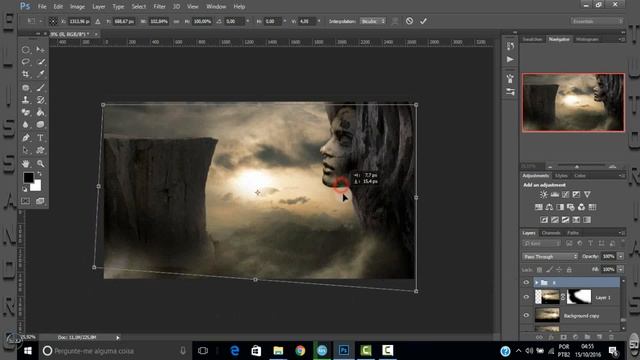Hide the Background copy layer
This screenshot has width=640, height=360.
point(526,315)
